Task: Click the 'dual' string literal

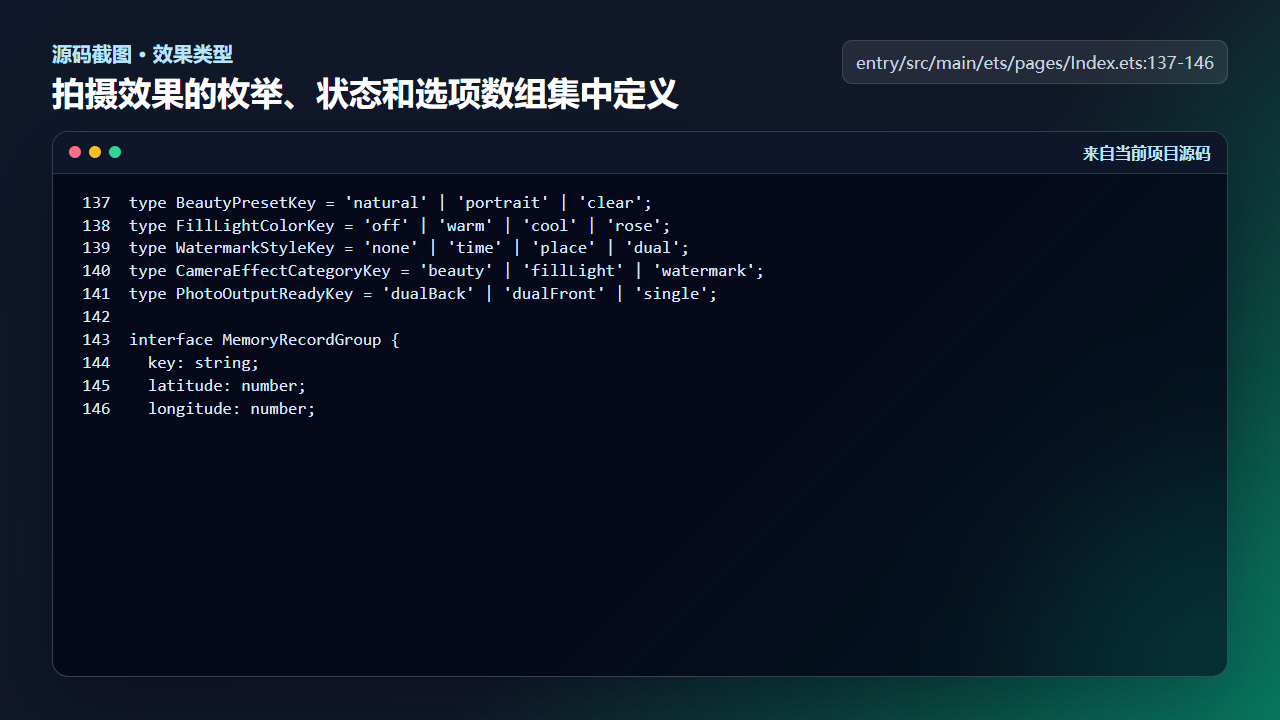Action: tap(653, 248)
